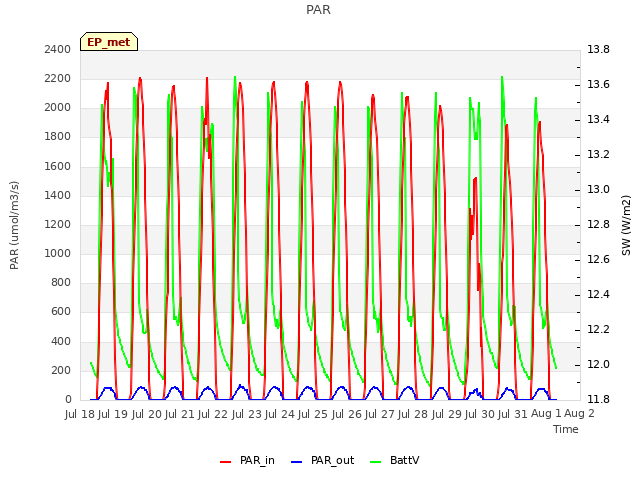The height and width of the screenshot is (480, 640).
Task: Click the 400 left axis tick
Action: pyautogui.click(x=61, y=341)
